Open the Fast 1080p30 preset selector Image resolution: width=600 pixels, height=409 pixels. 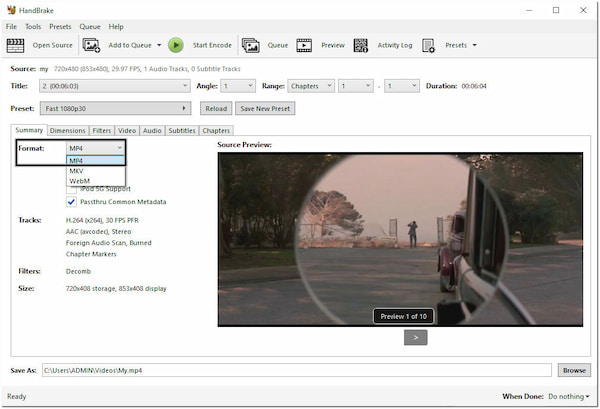point(116,109)
